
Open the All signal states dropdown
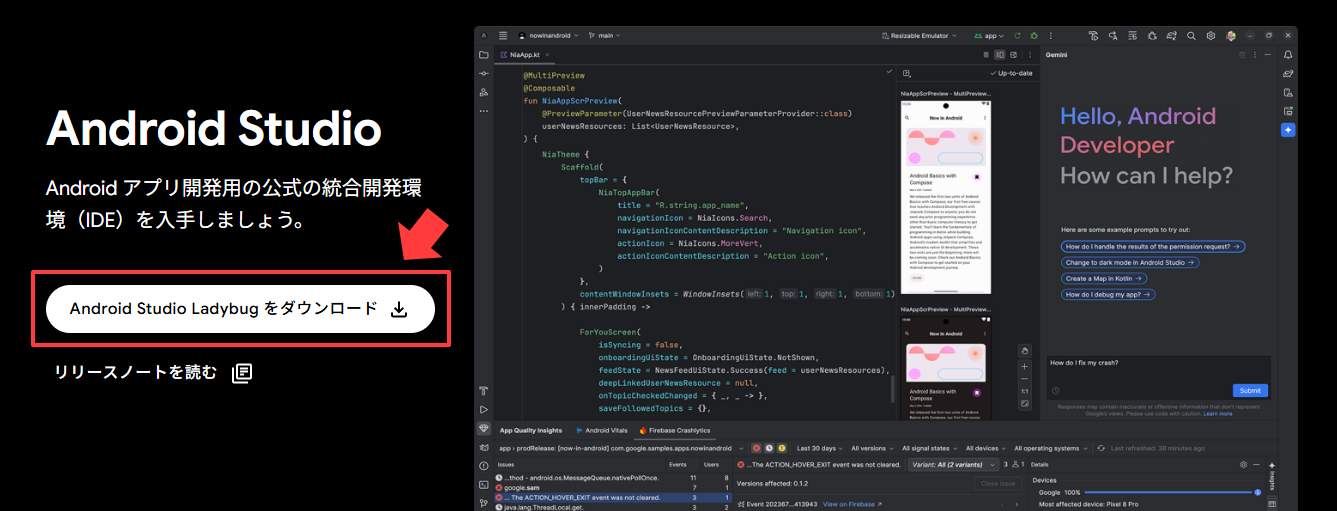pos(930,448)
